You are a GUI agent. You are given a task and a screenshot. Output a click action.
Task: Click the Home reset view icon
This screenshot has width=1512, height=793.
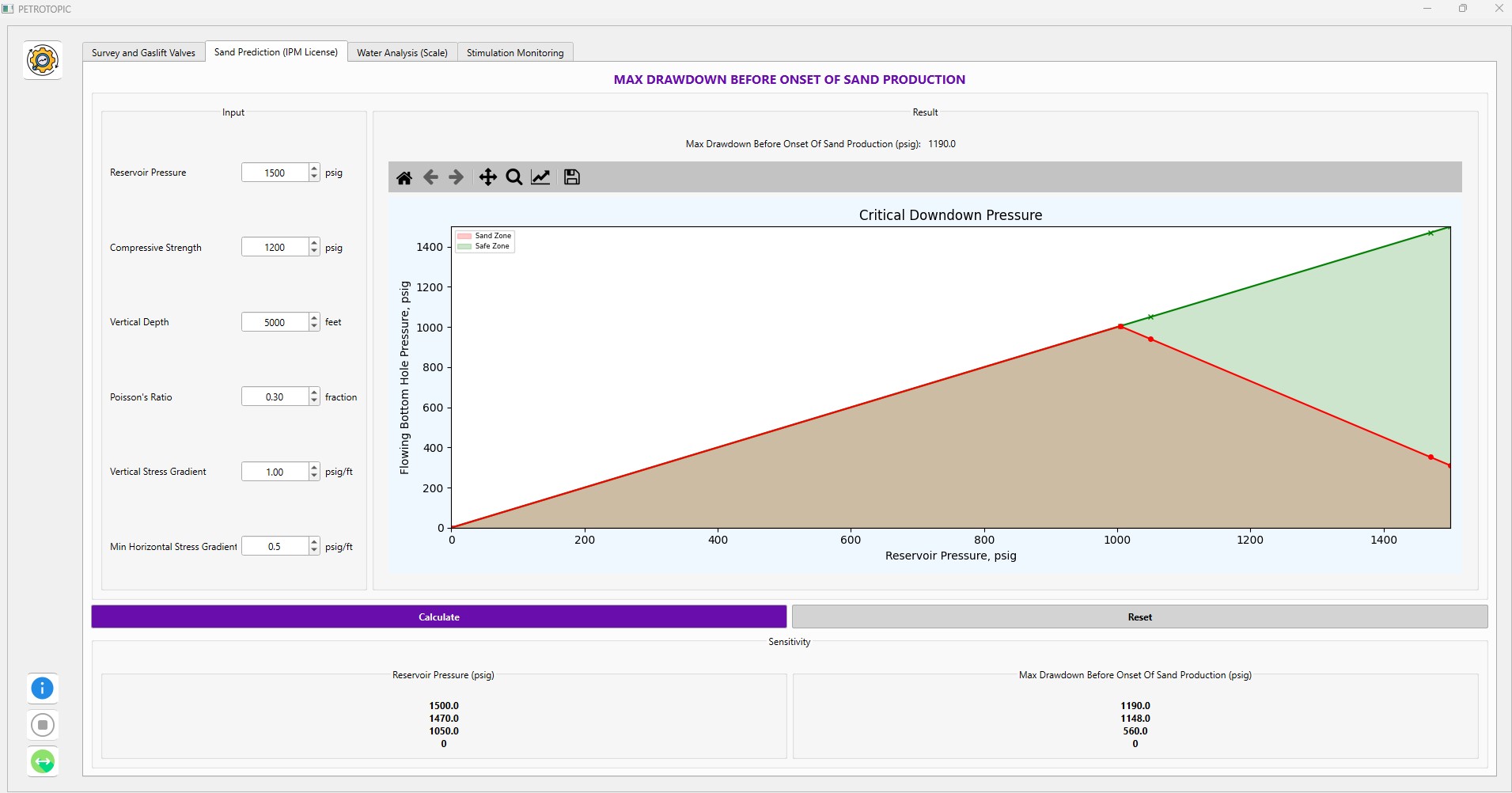(404, 177)
